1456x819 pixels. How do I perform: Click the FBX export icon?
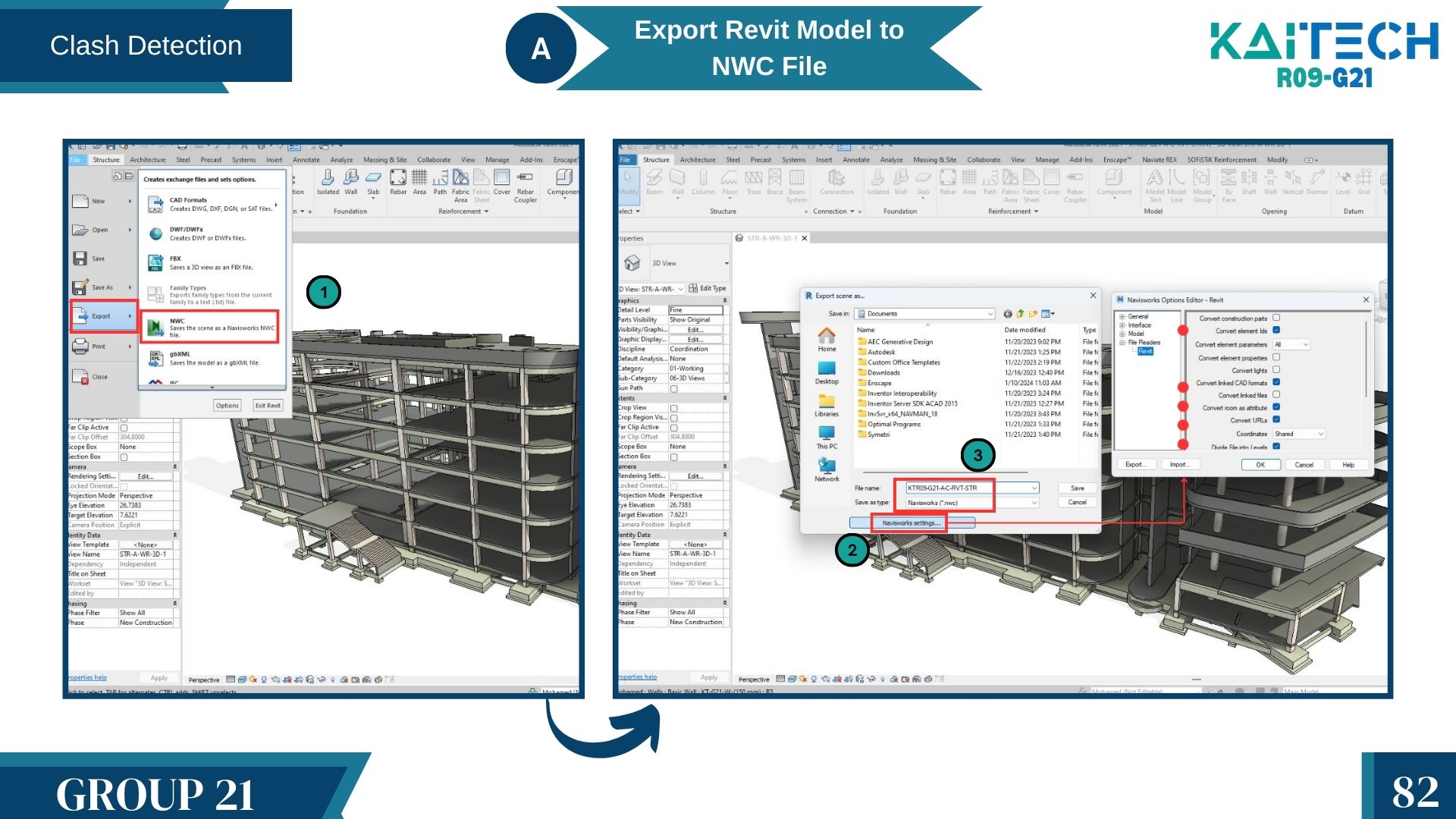pos(155,262)
